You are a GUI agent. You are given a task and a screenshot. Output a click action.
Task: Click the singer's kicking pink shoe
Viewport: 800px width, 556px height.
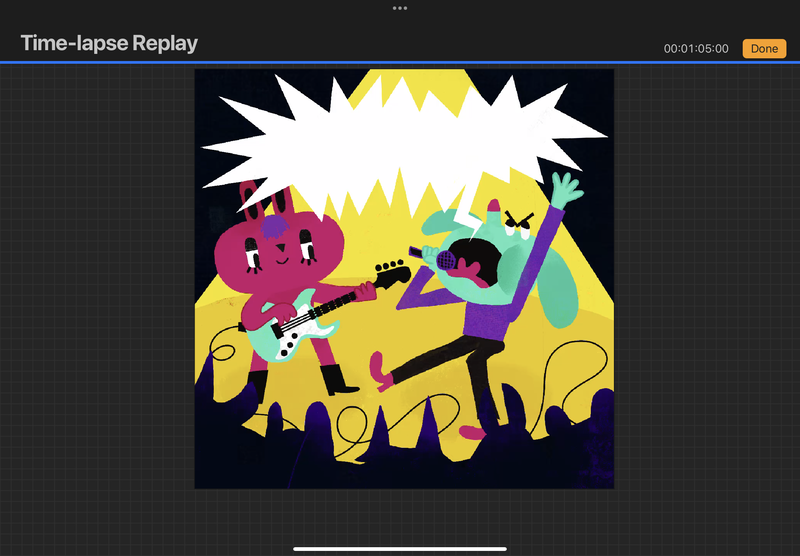pyautogui.click(x=380, y=370)
